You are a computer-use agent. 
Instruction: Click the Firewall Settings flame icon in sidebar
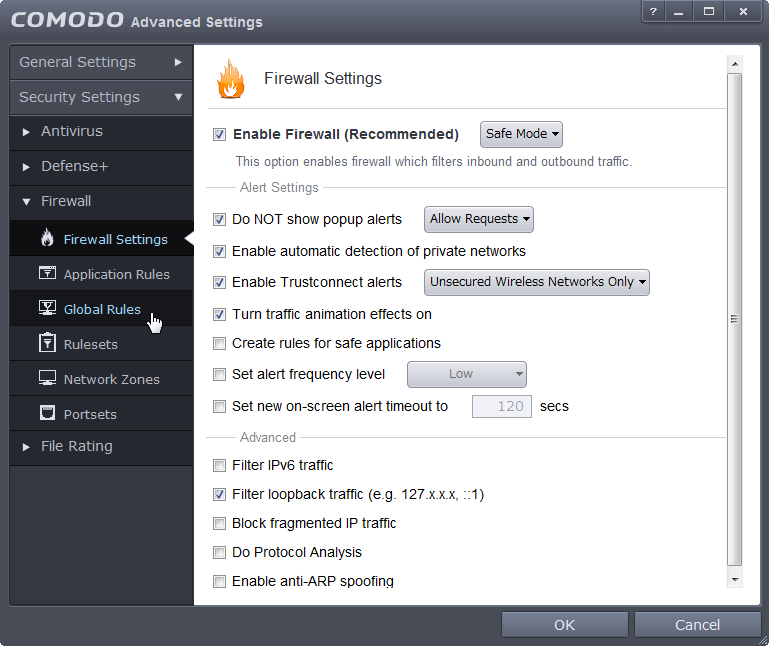[47, 238]
